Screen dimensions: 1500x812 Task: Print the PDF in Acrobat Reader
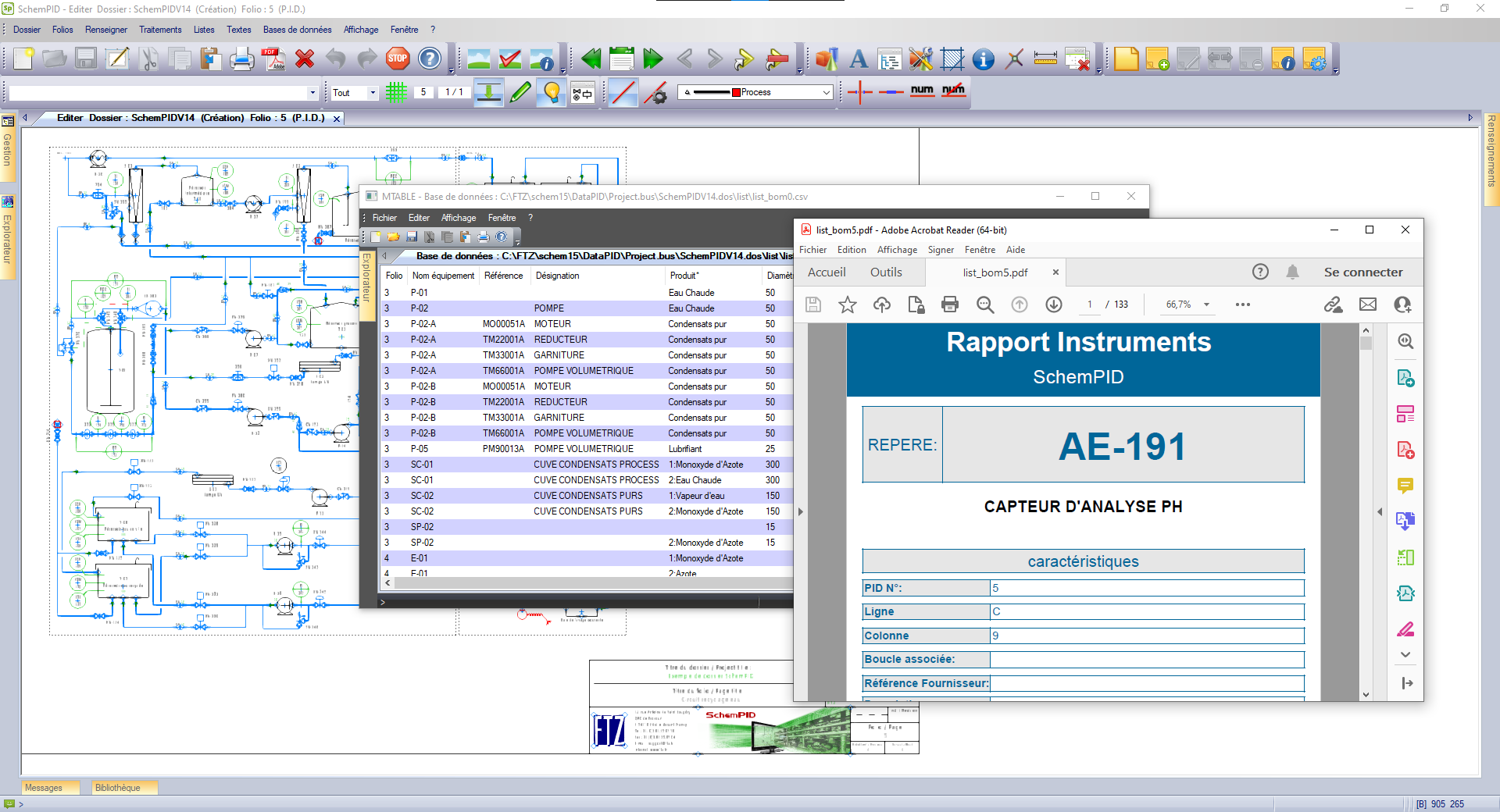pos(950,304)
